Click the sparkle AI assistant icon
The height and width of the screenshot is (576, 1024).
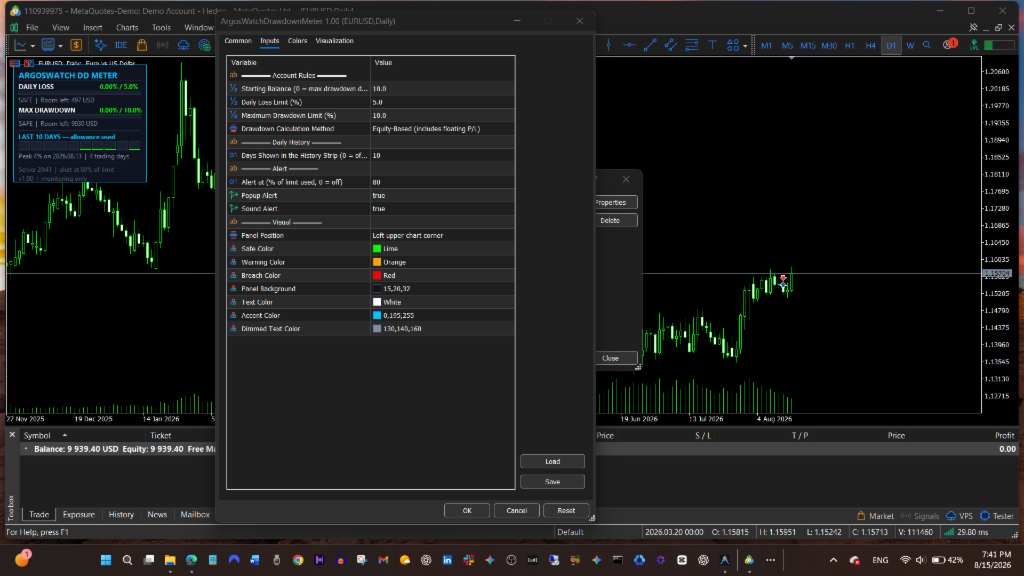point(100,45)
